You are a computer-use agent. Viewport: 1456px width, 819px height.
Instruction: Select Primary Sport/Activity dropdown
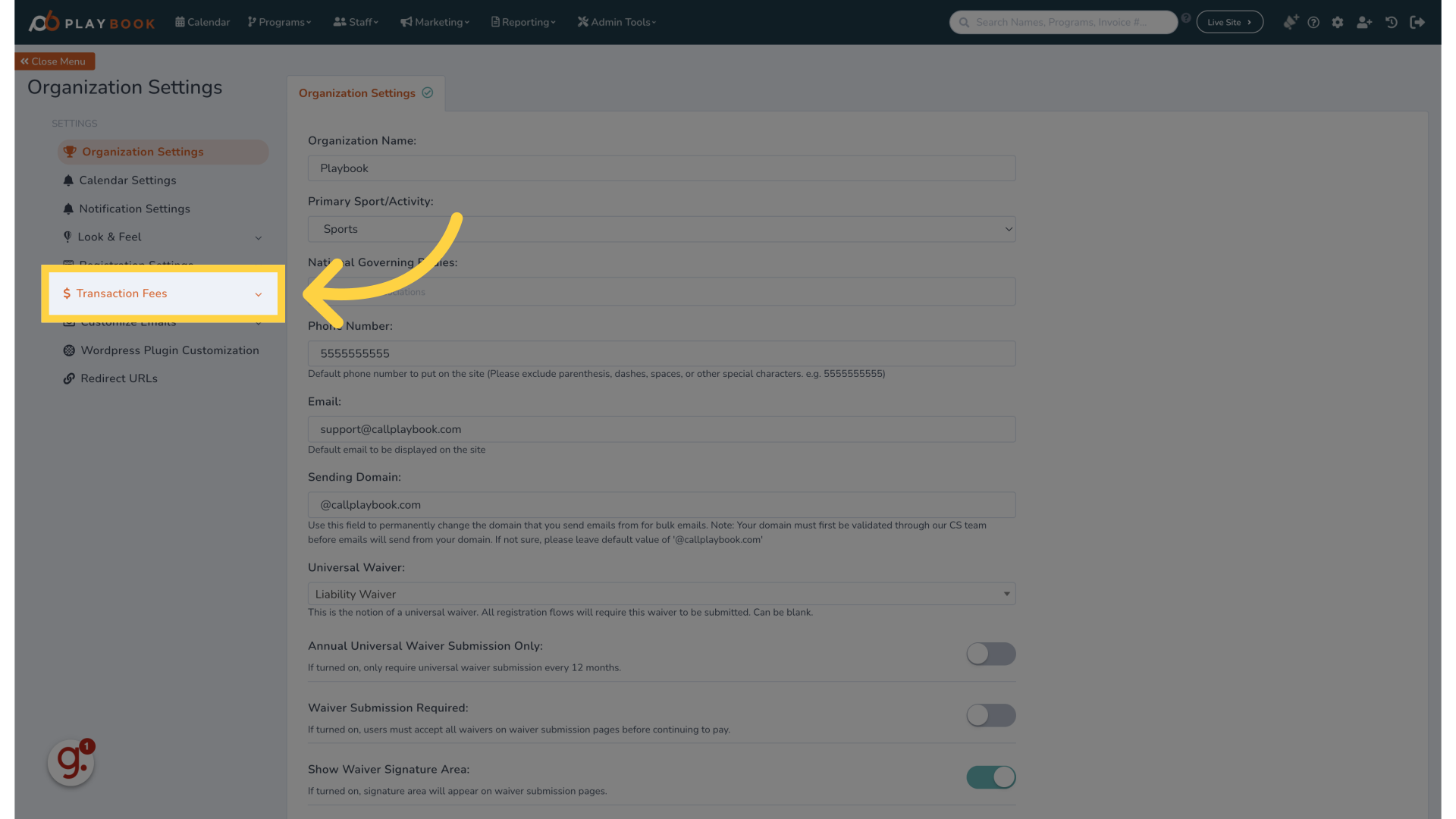point(661,229)
